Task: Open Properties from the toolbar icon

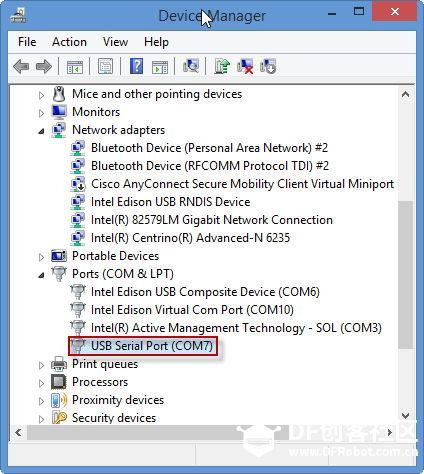Action: 105,66
